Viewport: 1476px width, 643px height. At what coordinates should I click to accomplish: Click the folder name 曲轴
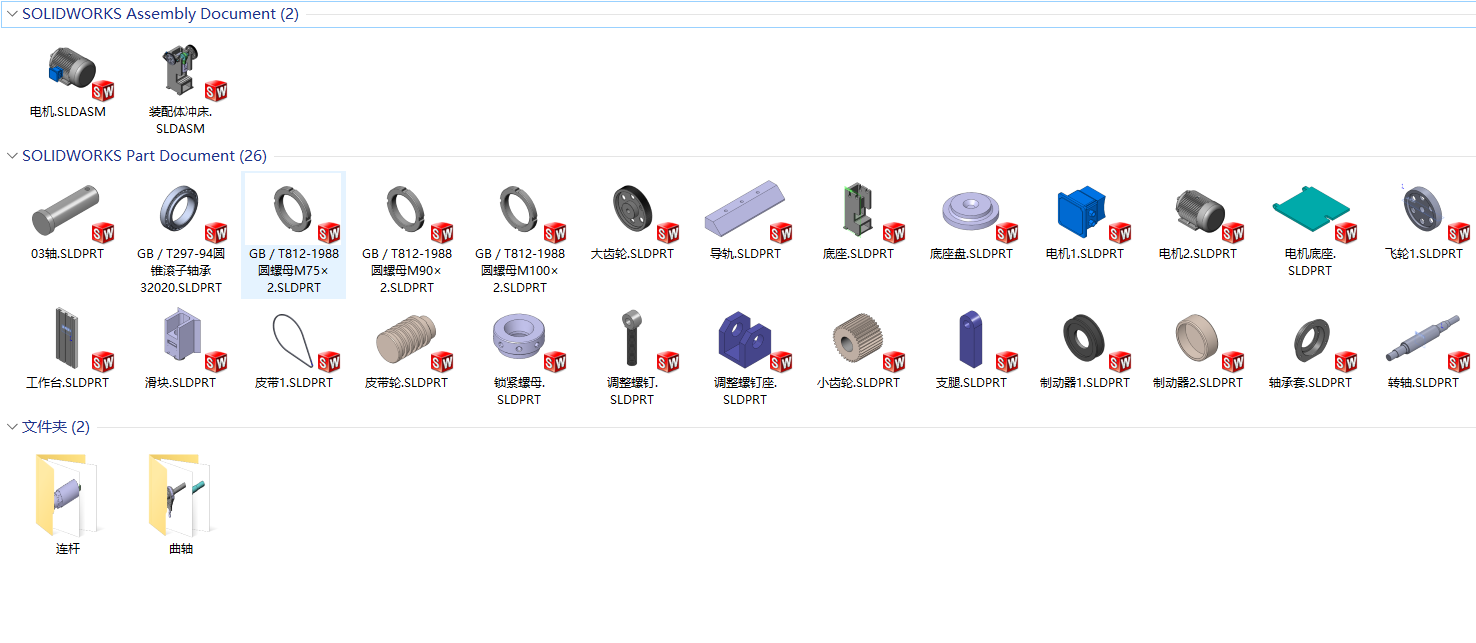181,548
